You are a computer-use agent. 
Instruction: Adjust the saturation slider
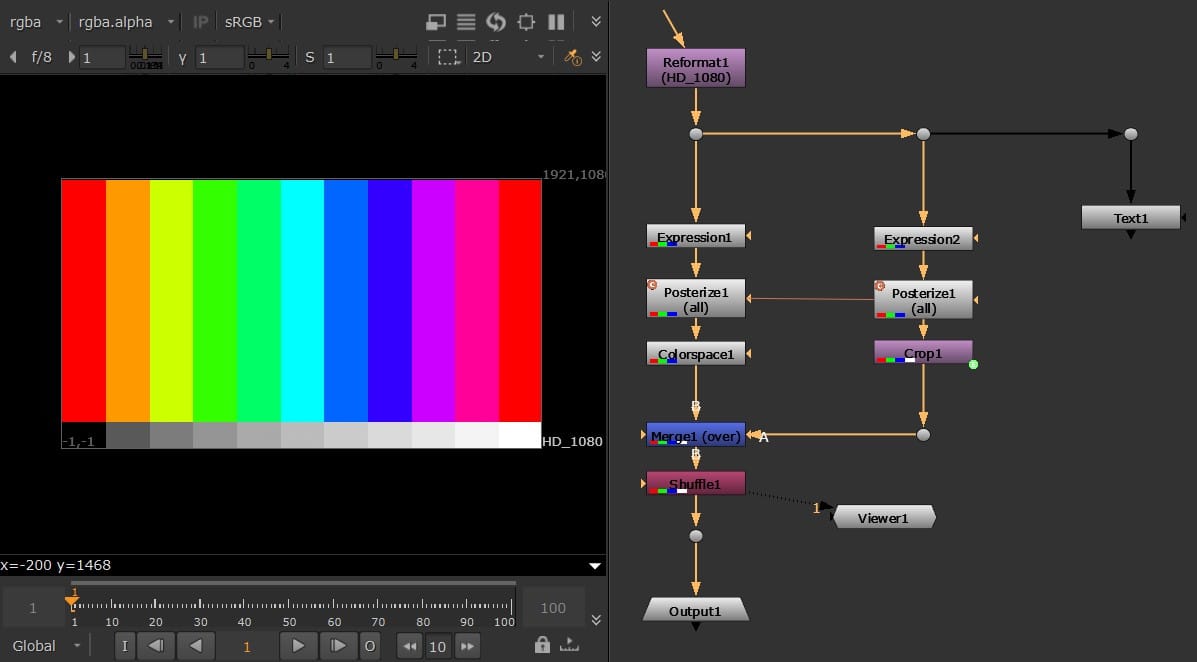pos(396,56)
